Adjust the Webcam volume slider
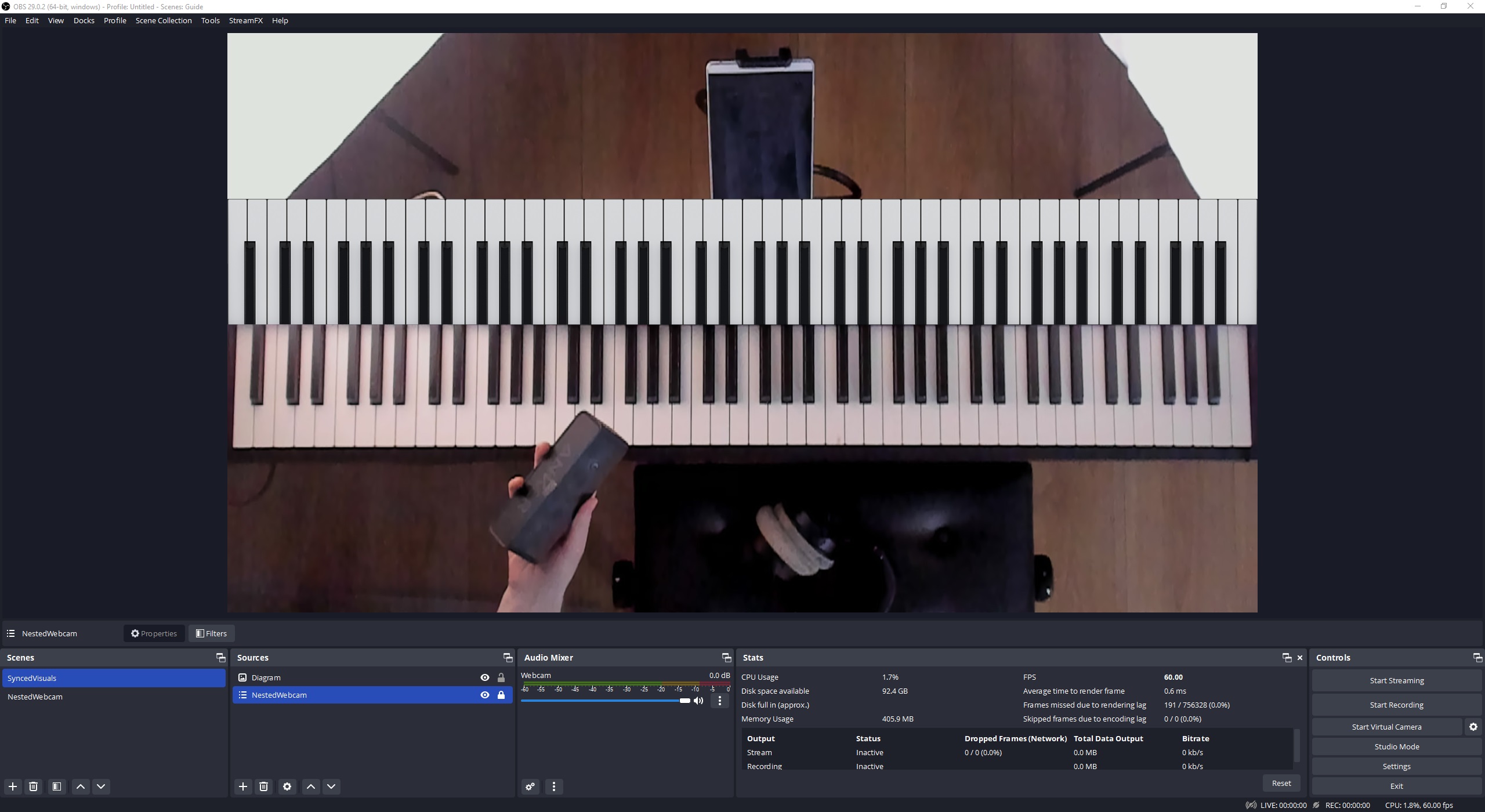The width and height of the screenshot is (1485, 812). (x=684, y=701)
